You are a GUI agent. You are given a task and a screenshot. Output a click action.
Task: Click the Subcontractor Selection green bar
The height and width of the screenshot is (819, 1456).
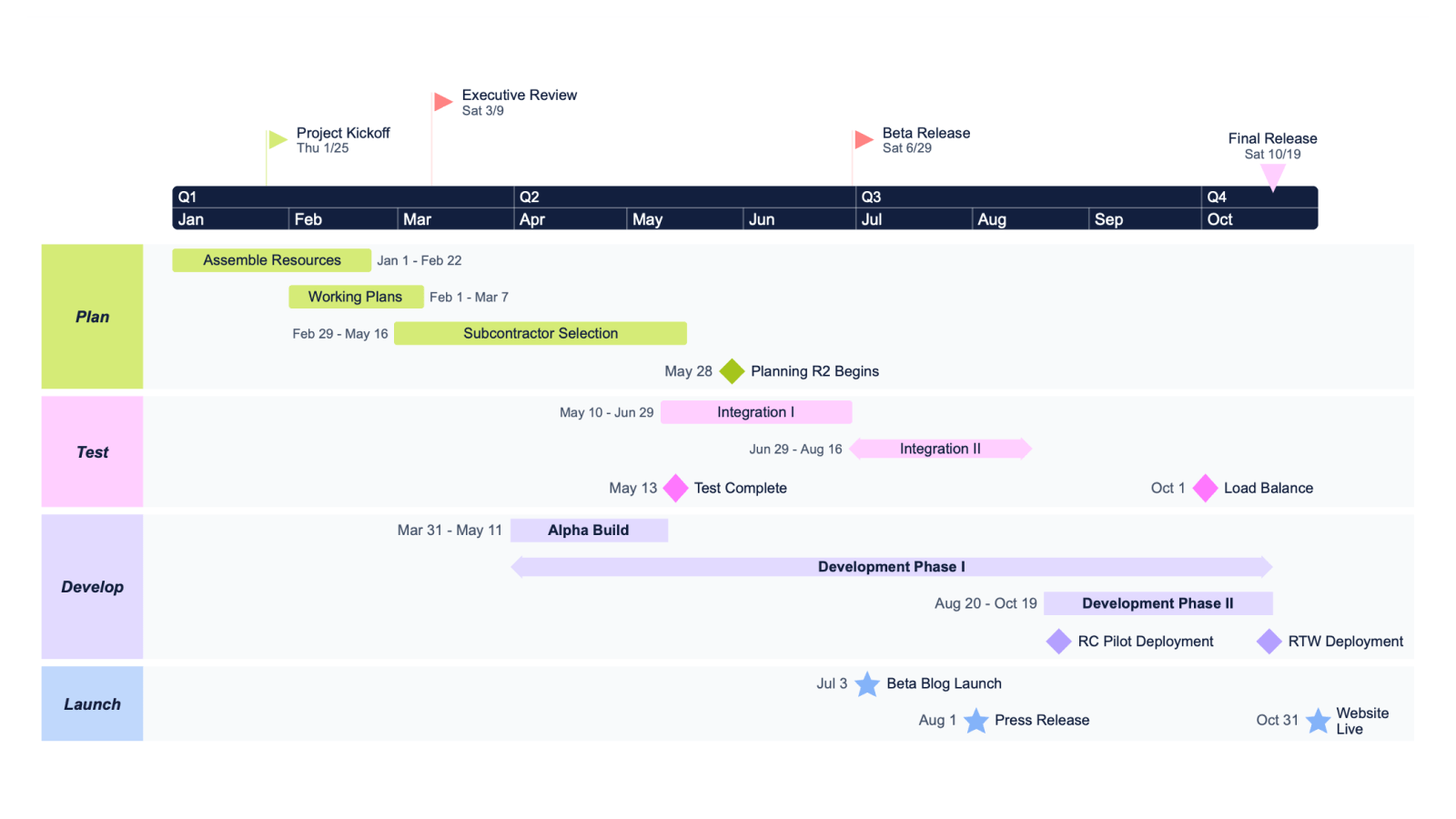click(x=541, y=333)
